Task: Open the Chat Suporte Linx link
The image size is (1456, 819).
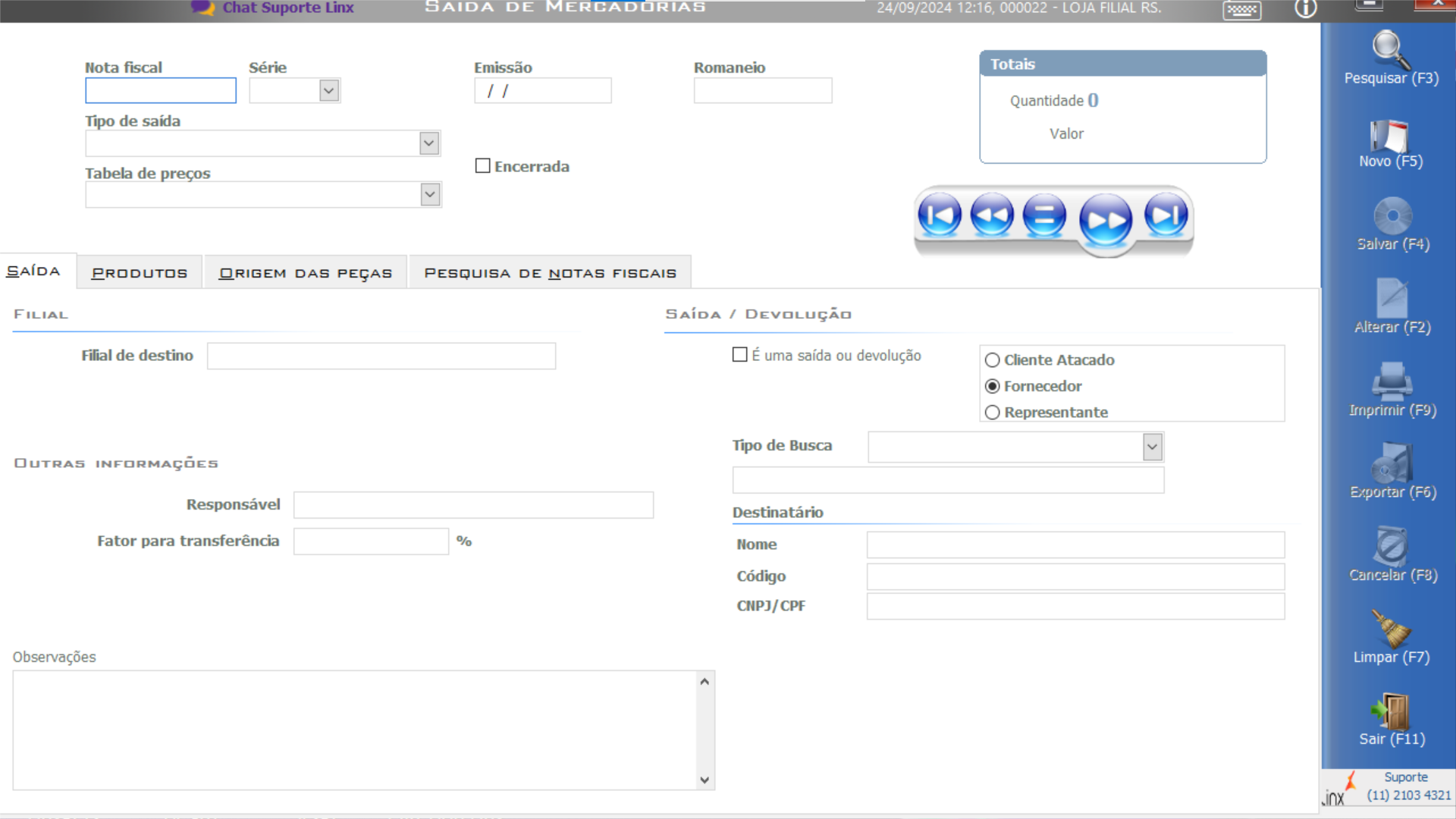Action: pos(287,8)
